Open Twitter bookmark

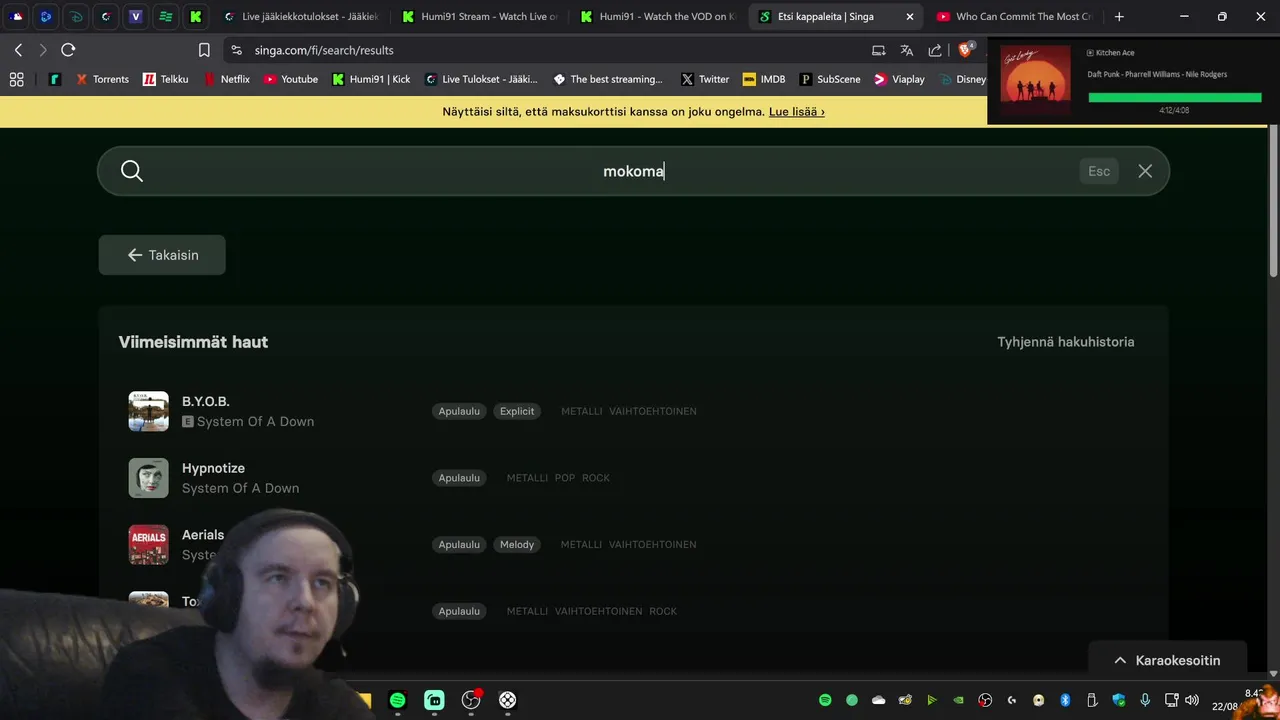tap(705, 79)
